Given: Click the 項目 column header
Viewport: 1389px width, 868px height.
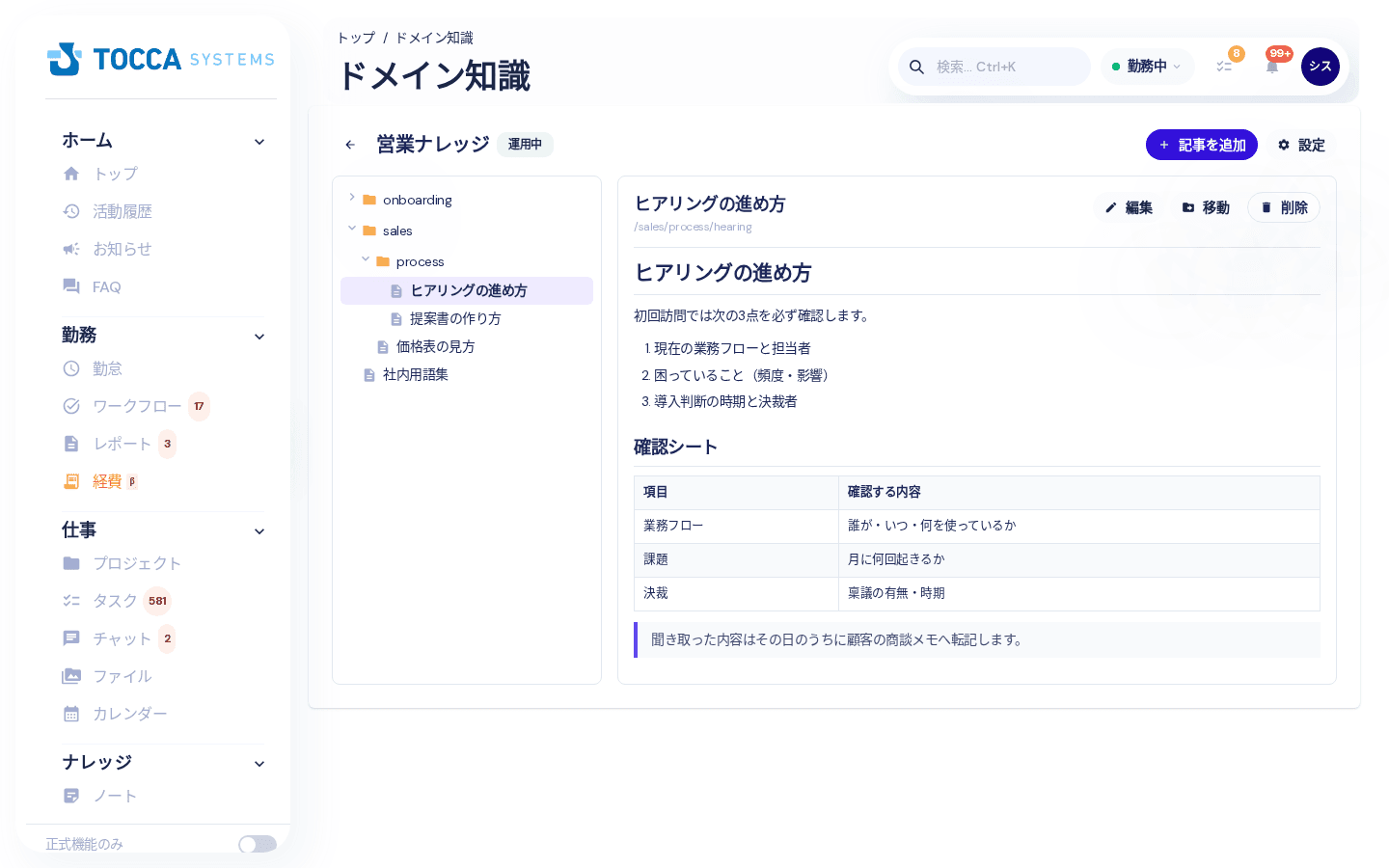Looking at the screenshot, I should 736,493.
